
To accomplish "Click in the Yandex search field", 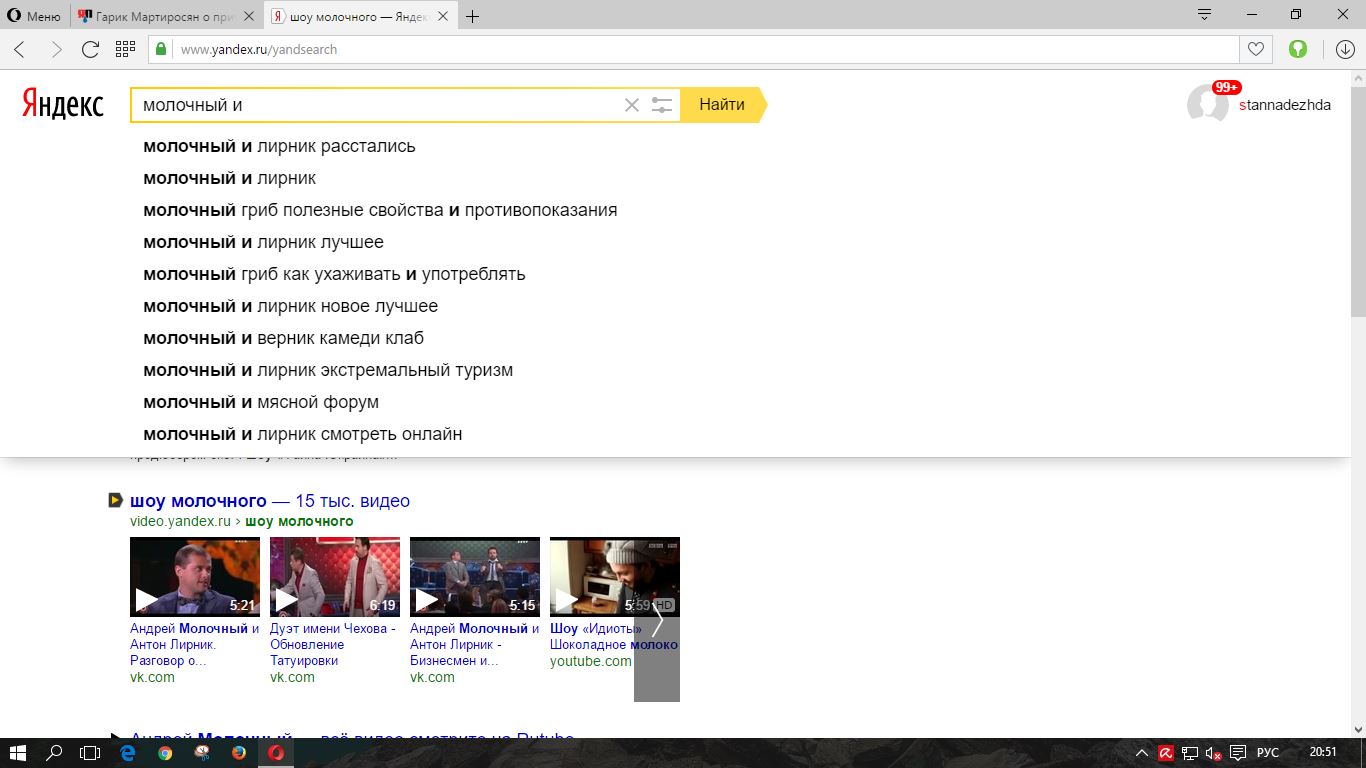I will tap(378, 105).
